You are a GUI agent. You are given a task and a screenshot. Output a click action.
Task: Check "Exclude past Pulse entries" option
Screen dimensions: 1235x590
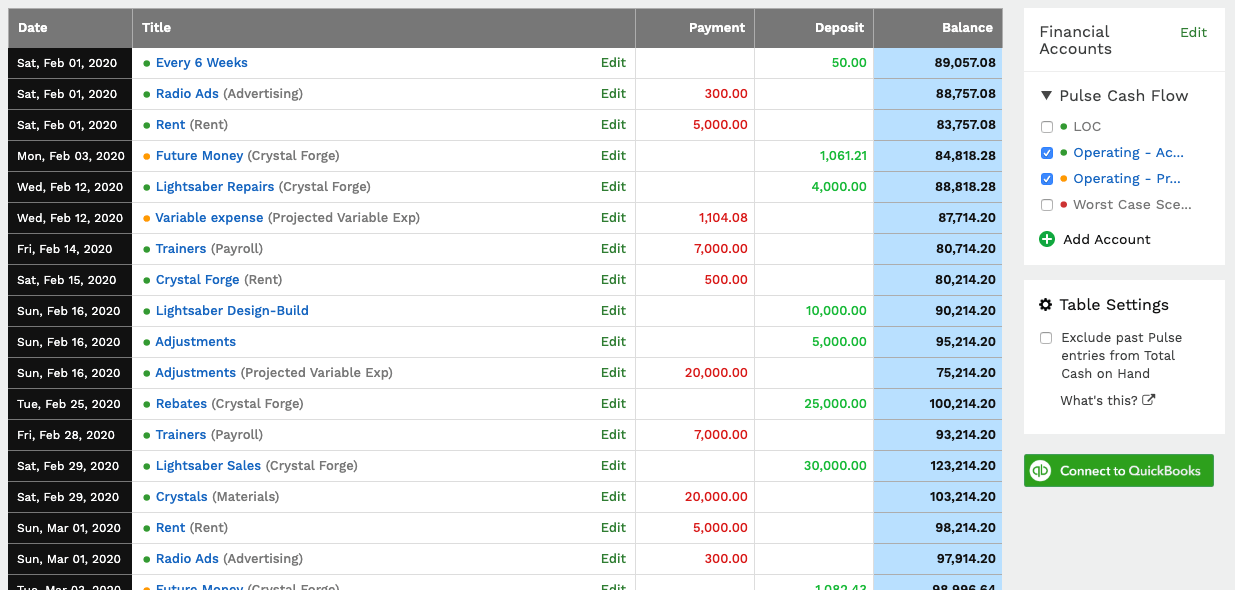[1046, 338]
